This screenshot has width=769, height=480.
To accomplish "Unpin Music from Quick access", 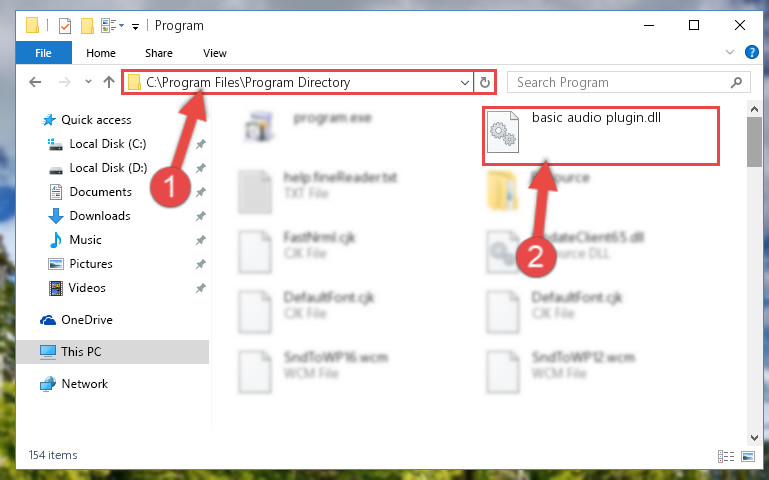I will coord(201,240).
